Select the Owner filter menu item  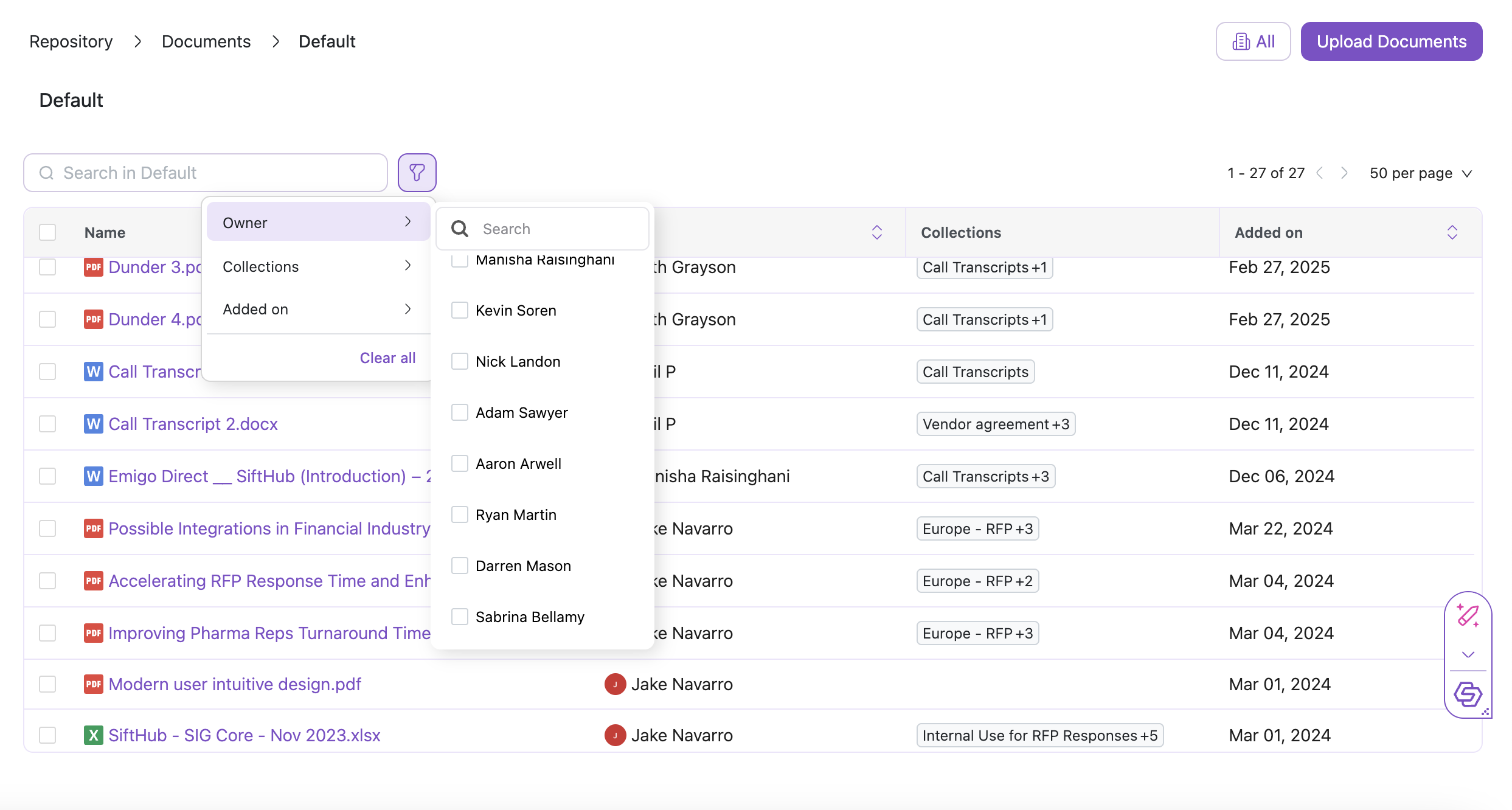(317, 223)
